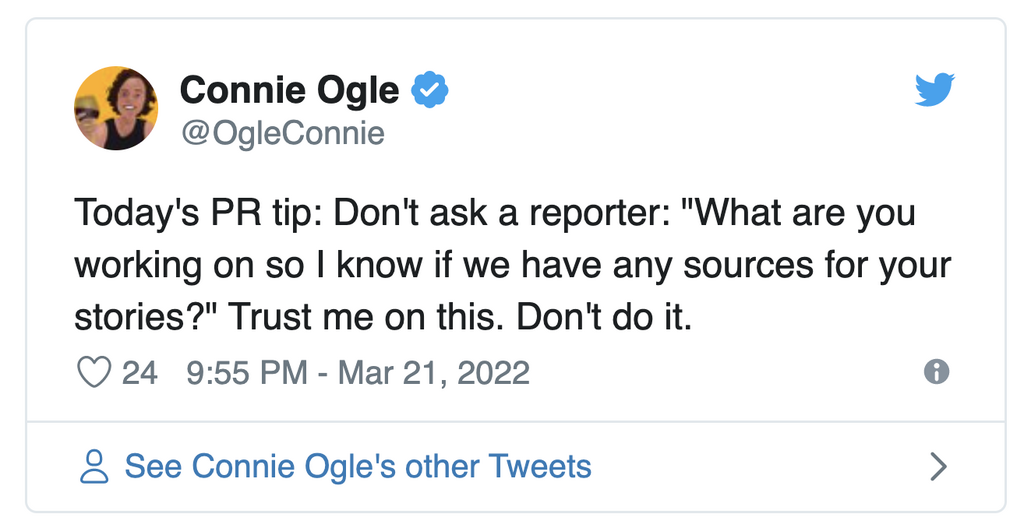Click the display name Connie Ogle
This screenshot has height=528, width=1024.
click(289, 91)
